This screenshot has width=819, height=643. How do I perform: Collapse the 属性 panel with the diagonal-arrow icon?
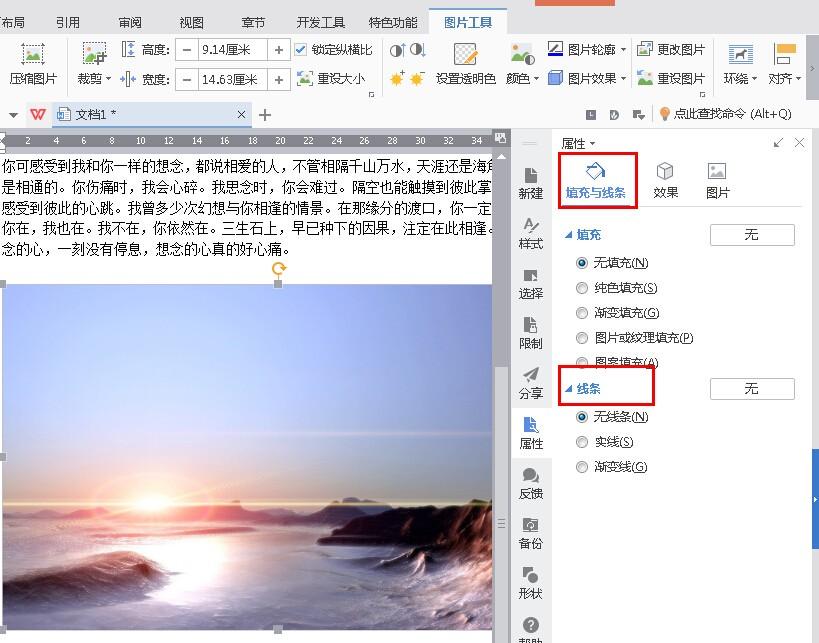pyautogui.click(x=778, y=143)
